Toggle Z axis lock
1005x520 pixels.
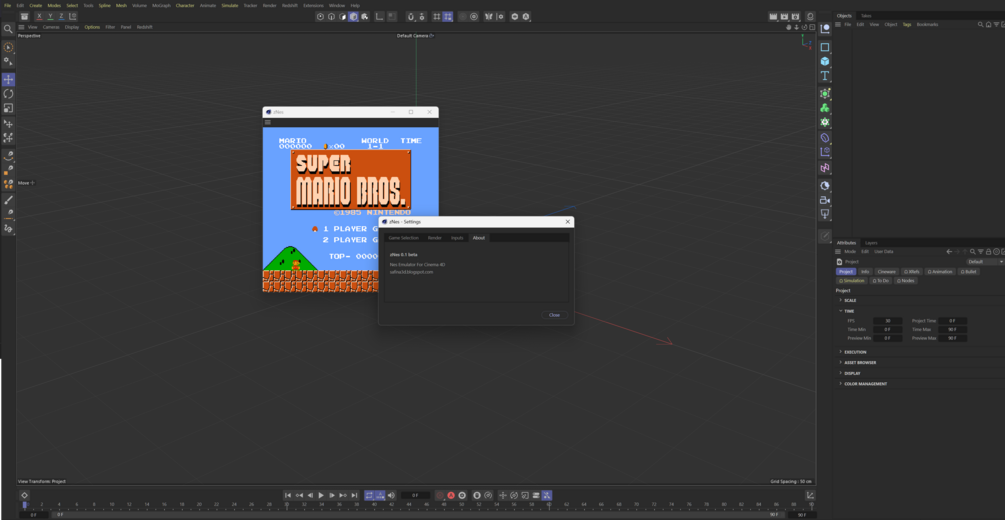pyautogui.click(x=62, y=17)
